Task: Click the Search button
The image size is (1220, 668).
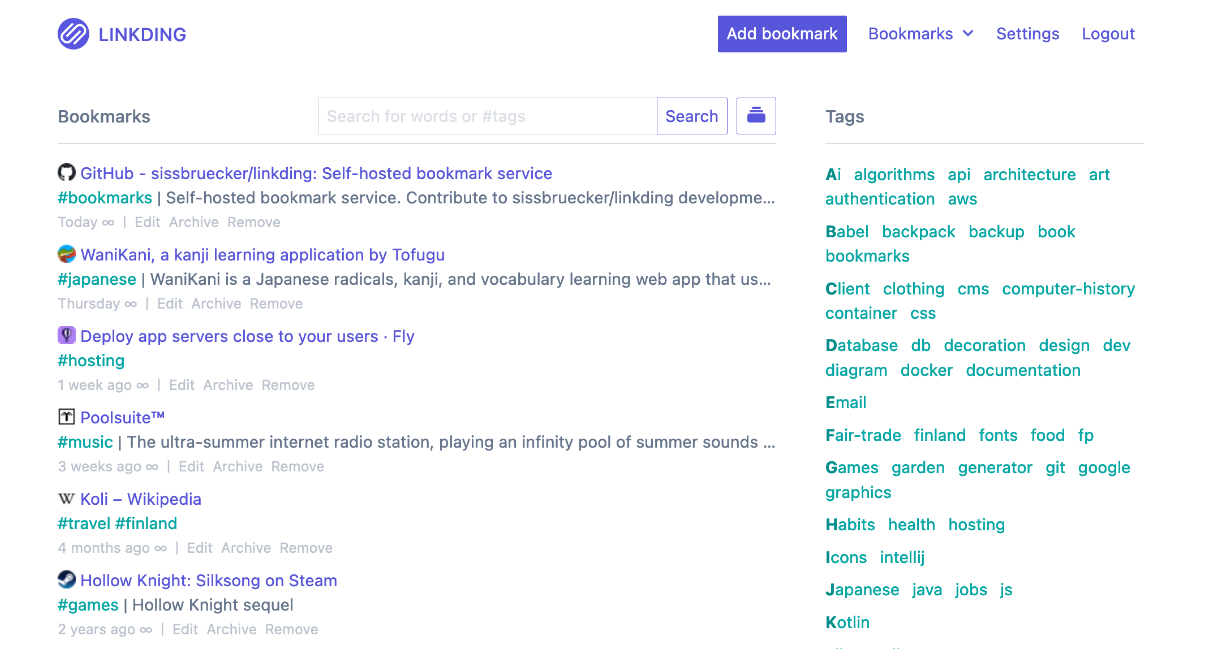Action: tap(691, 116)
